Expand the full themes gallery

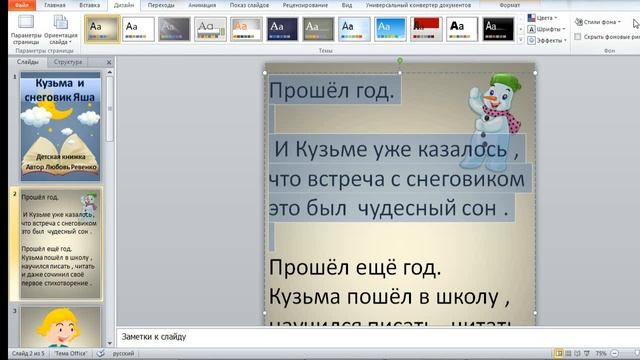[520, 40]
